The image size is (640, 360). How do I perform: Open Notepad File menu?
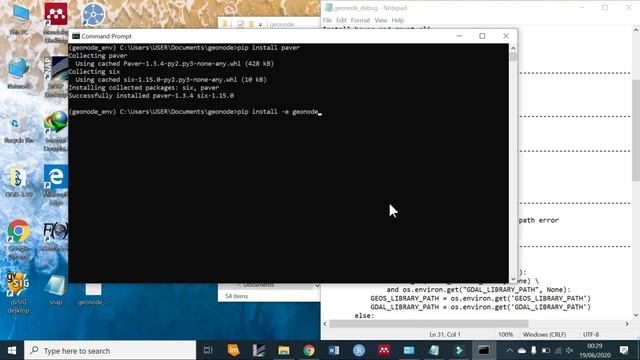[327, 20]
